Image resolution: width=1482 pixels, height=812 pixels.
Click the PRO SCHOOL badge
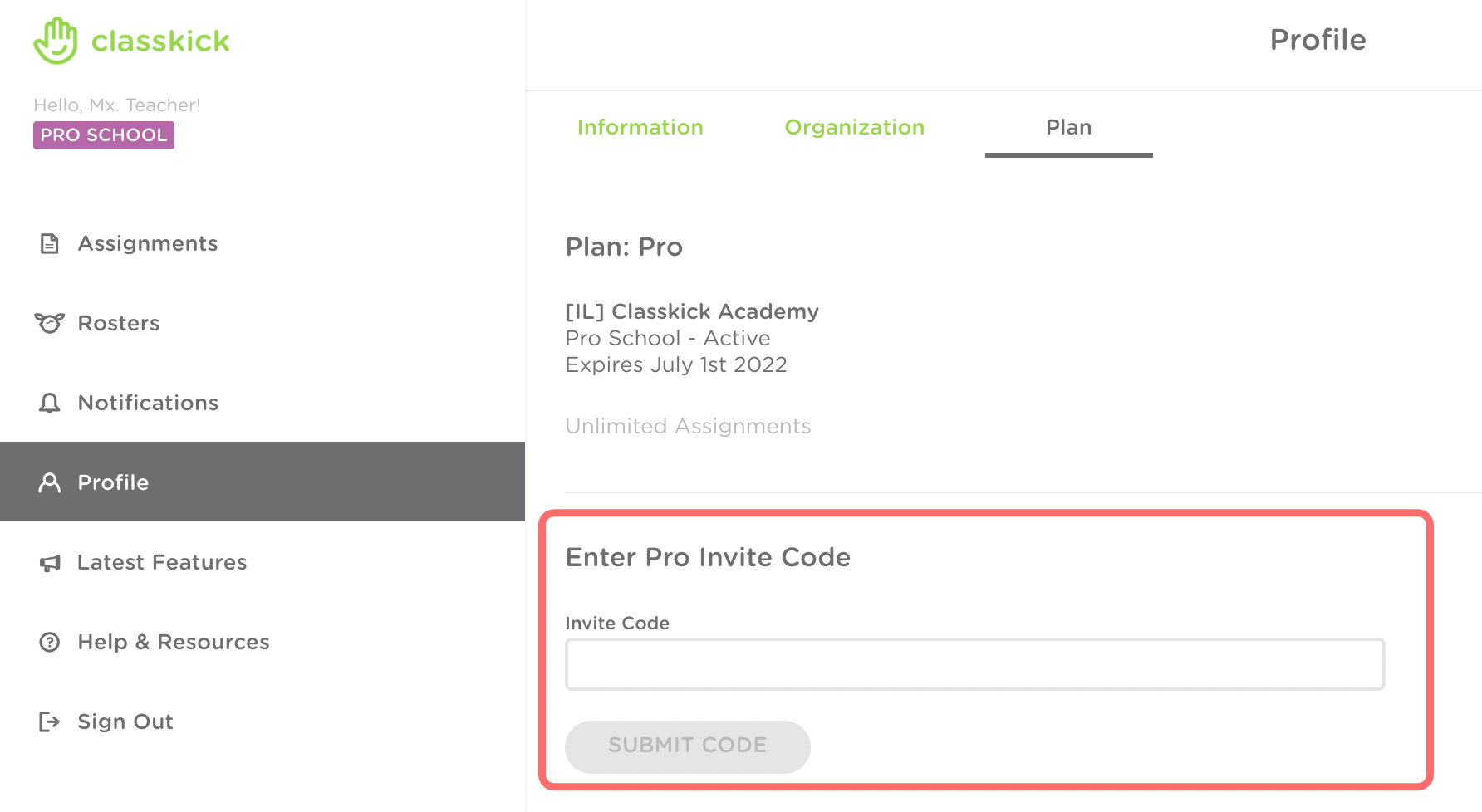[x=104, y=135]
